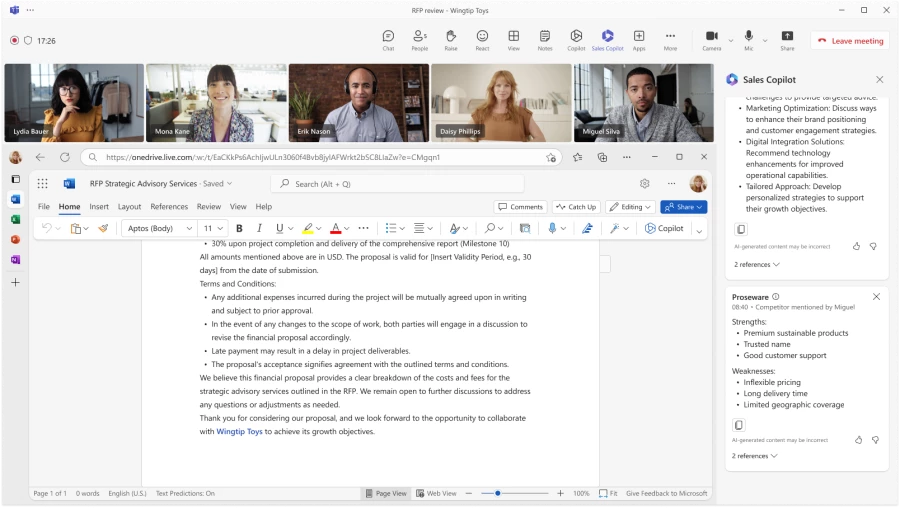Open meeting Notes
900x508 pixels.
[544, 39]
